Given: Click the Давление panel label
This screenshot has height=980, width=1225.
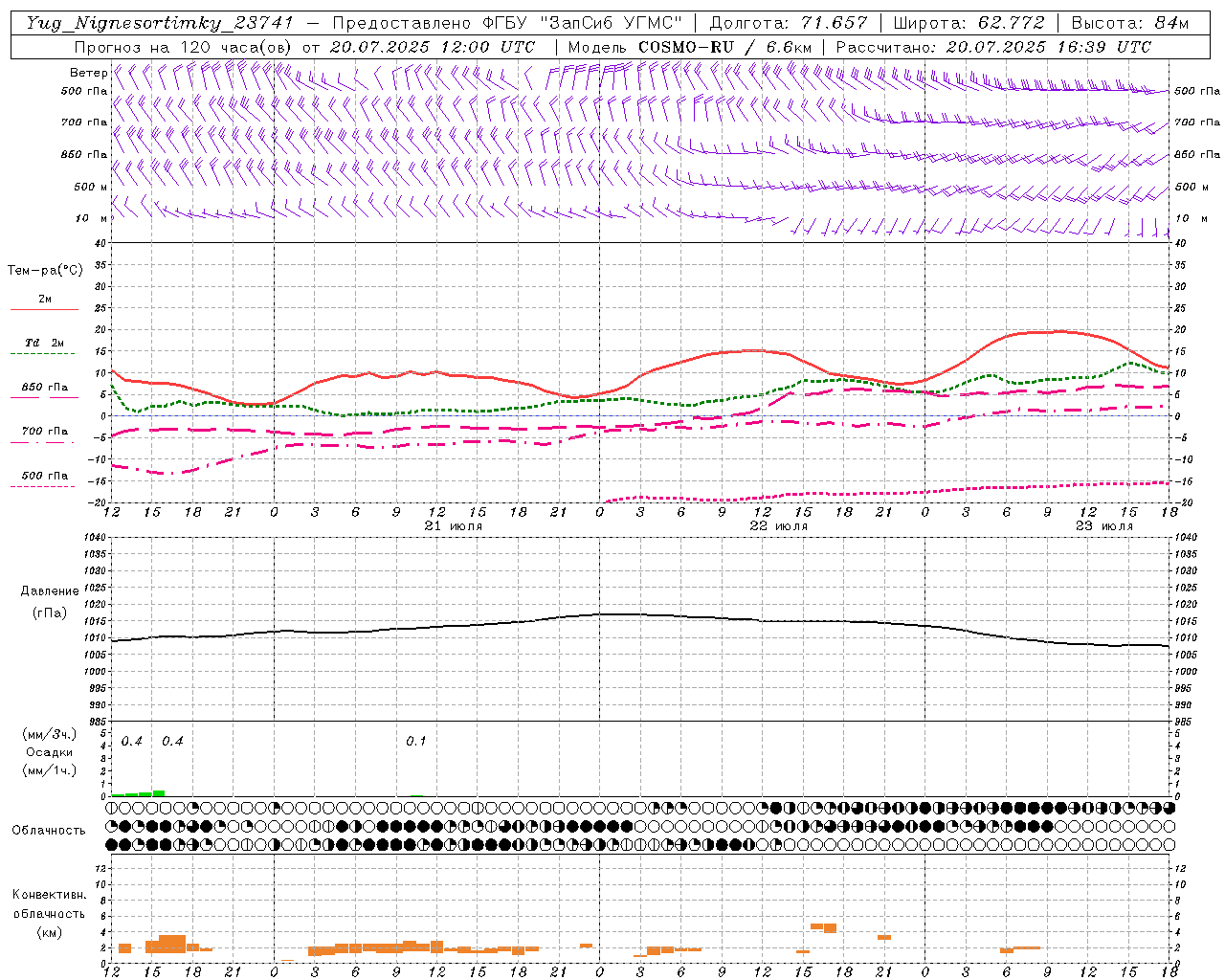Looking at the screenshot, I should coord(50,591).
